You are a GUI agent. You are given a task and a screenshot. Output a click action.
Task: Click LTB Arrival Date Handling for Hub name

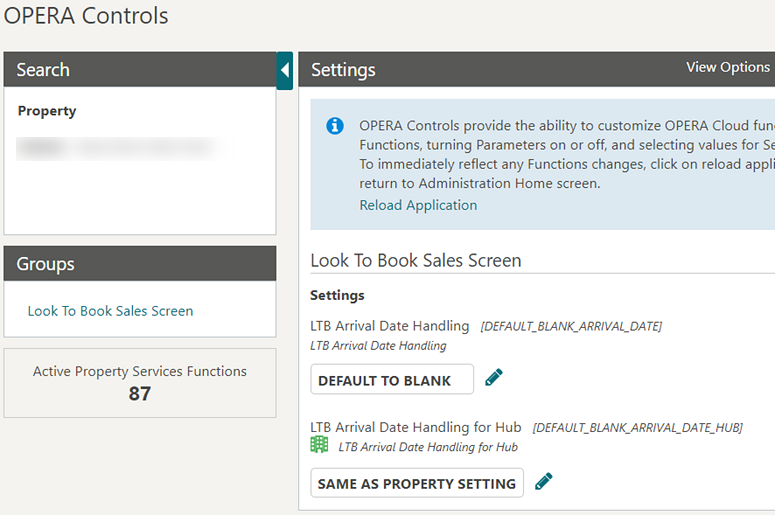(416, 427)
